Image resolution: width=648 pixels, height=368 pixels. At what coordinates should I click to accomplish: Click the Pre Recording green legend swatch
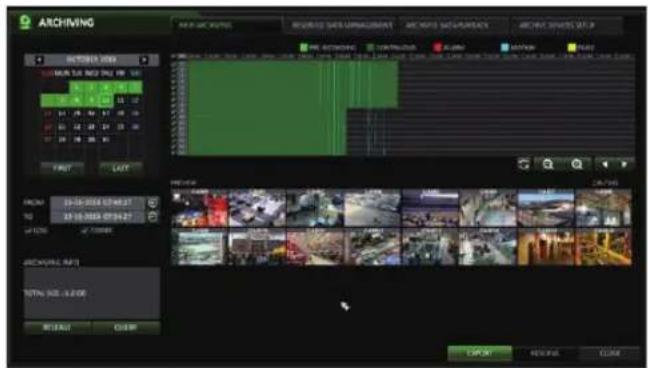coord(304,48)
